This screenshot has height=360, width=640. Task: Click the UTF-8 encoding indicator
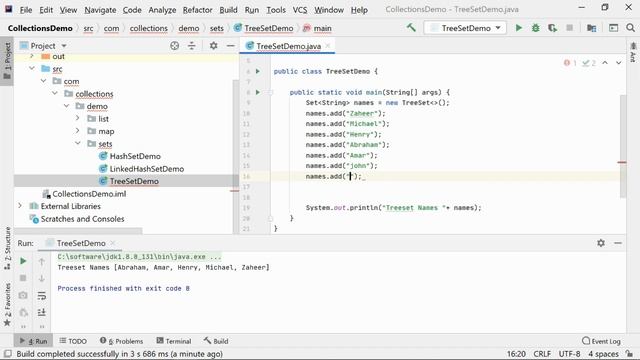point(569,354)
